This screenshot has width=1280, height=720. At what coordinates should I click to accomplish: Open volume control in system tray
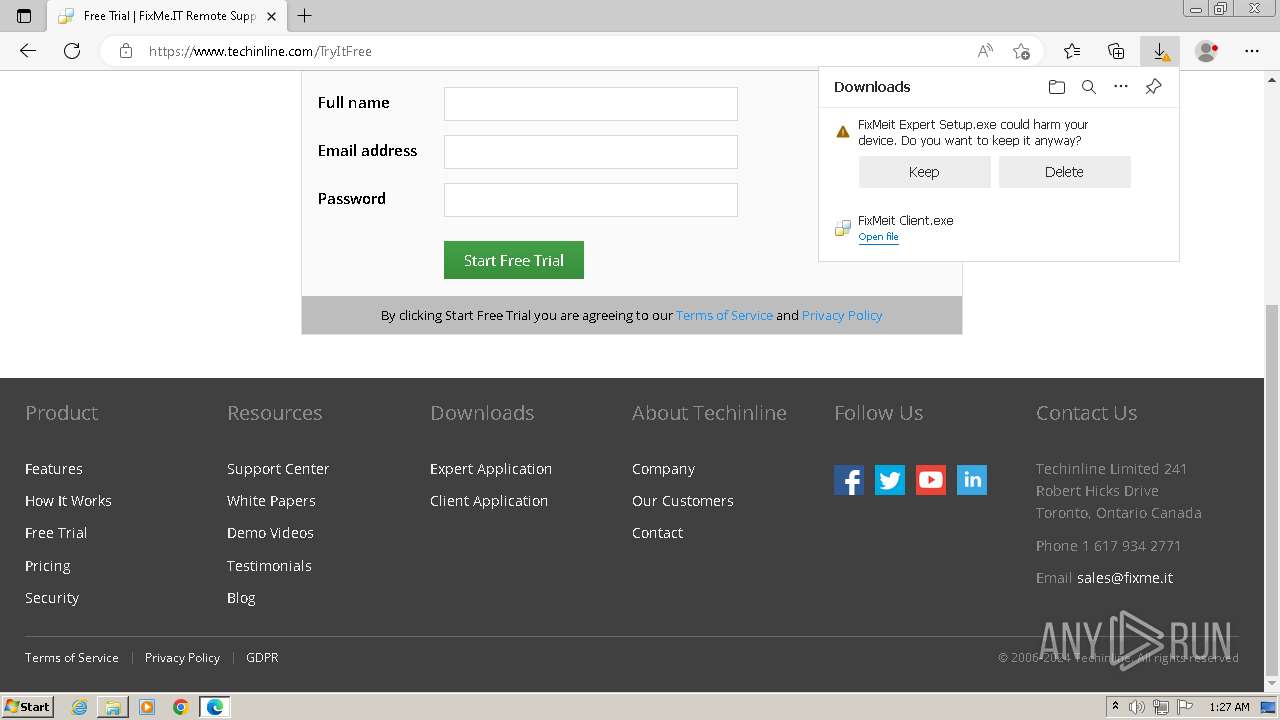(1137, 707)
